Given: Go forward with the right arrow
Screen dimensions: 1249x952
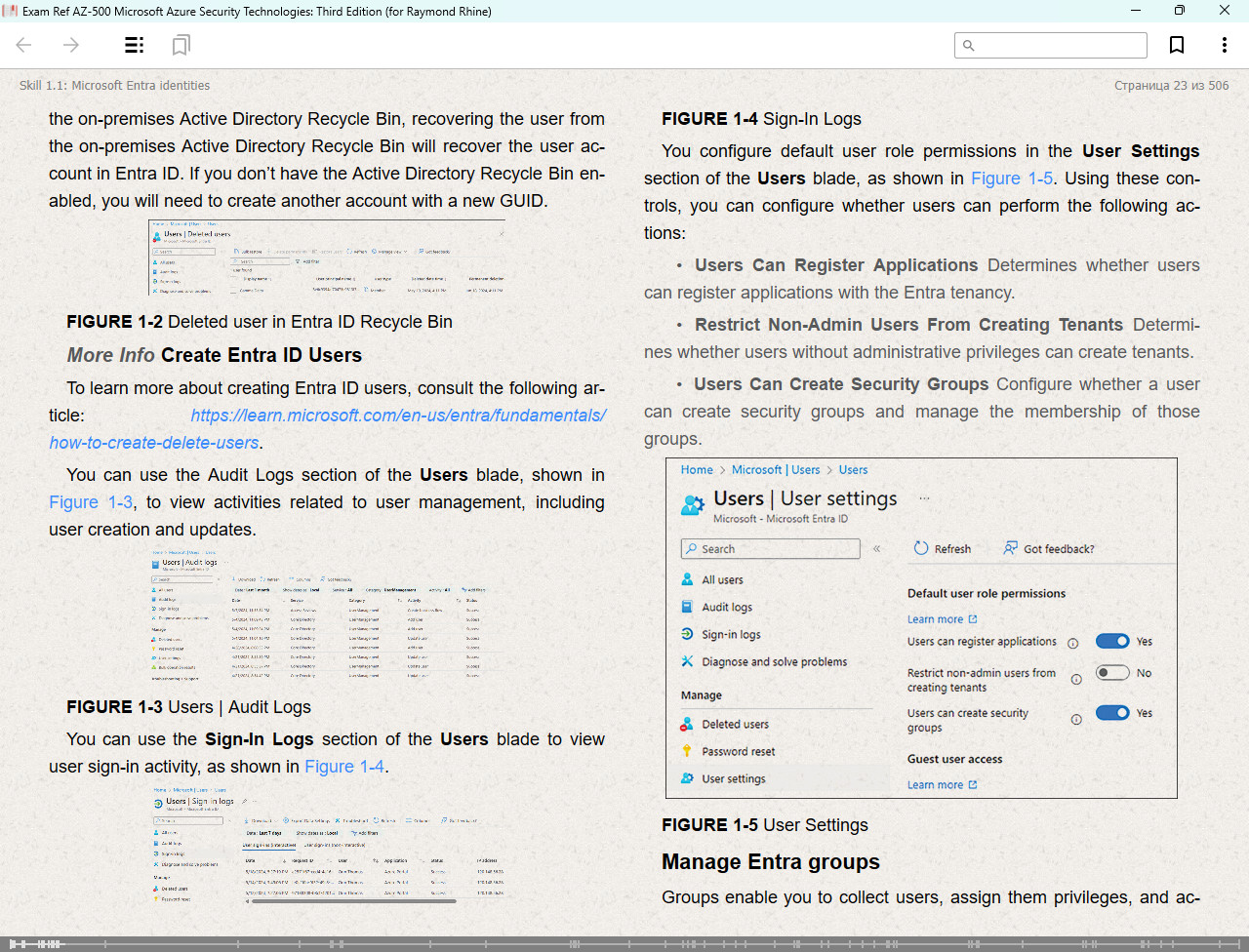Looking at the screenshot, I should (71, 45).
